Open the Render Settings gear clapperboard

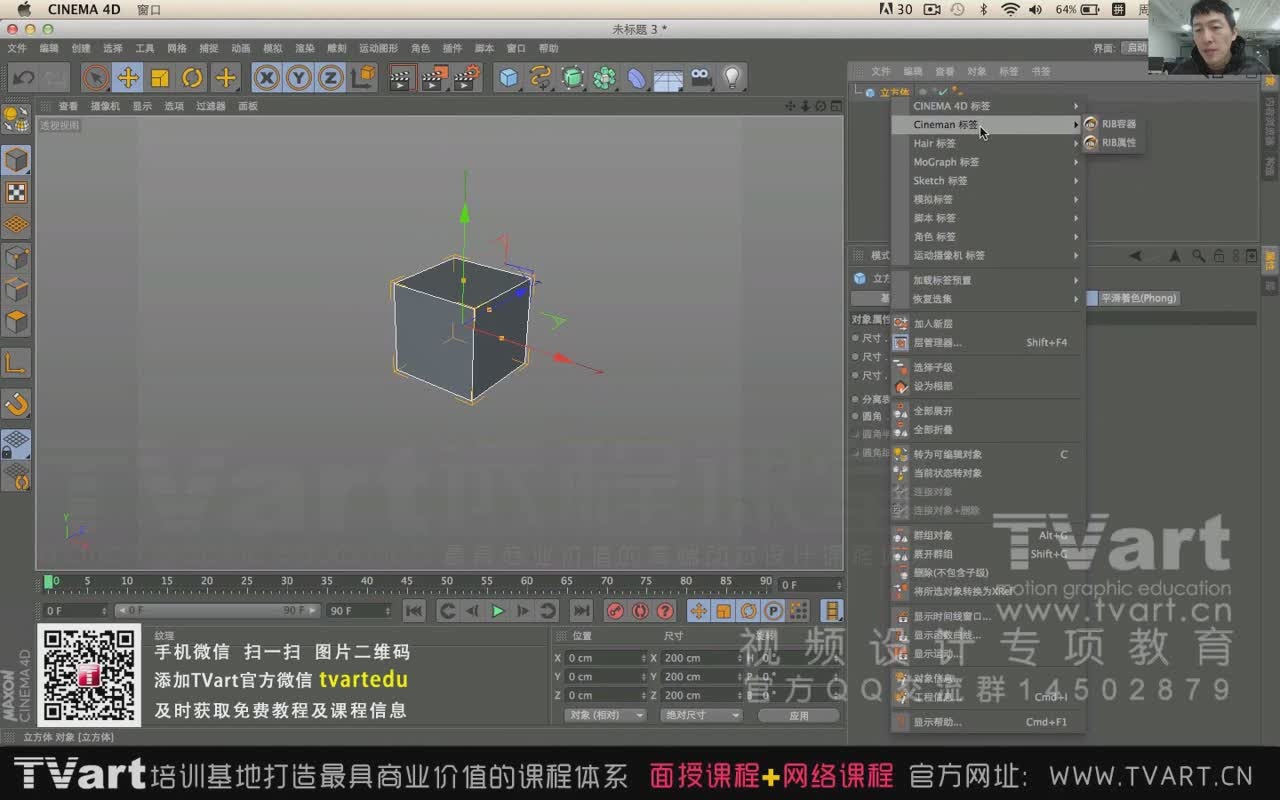(x=467, y=77)
